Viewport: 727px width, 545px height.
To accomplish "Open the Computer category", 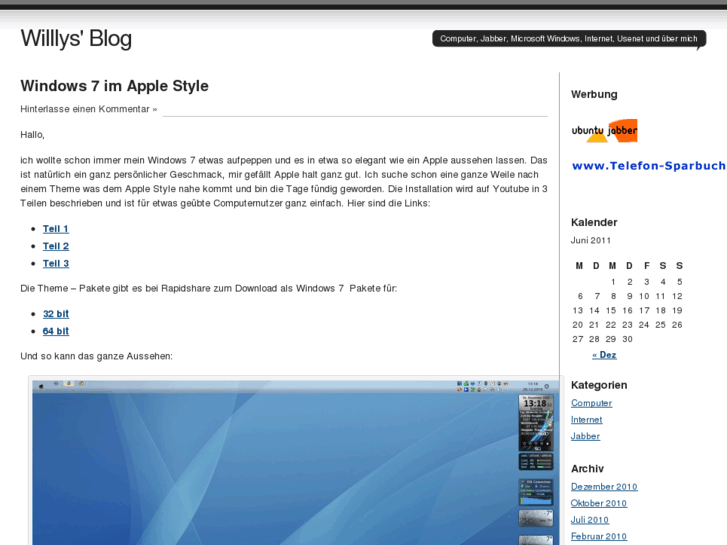I will click(x=591, y=403).
